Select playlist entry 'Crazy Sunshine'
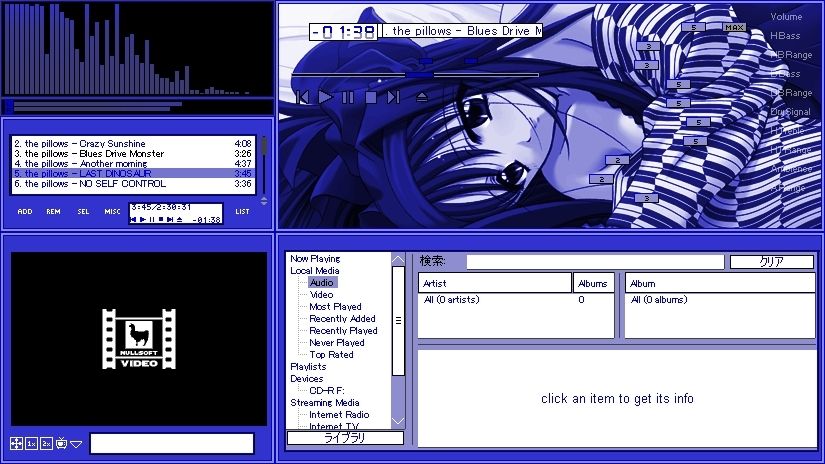The height and width of the screenshot is (464, 825). coord(133,144)
